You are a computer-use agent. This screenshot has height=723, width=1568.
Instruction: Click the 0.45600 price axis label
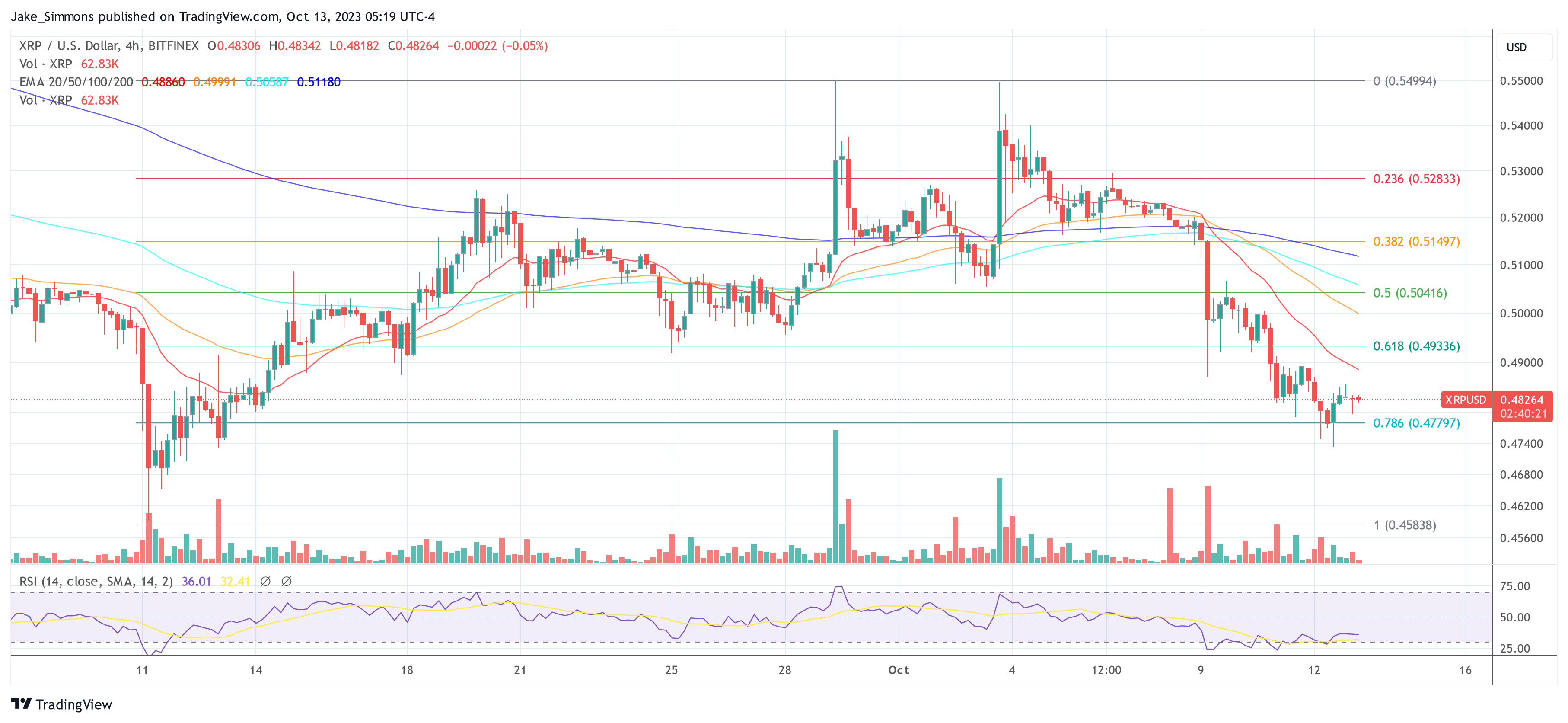(1521, 538)
